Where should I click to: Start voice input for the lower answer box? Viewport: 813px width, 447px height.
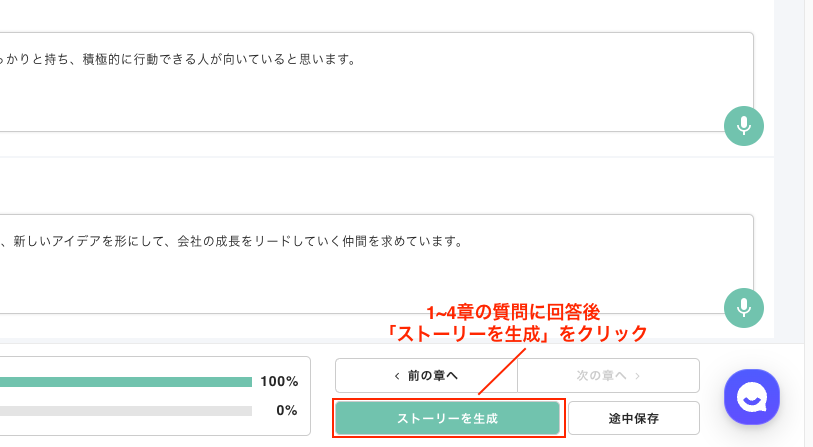point(743,308)
